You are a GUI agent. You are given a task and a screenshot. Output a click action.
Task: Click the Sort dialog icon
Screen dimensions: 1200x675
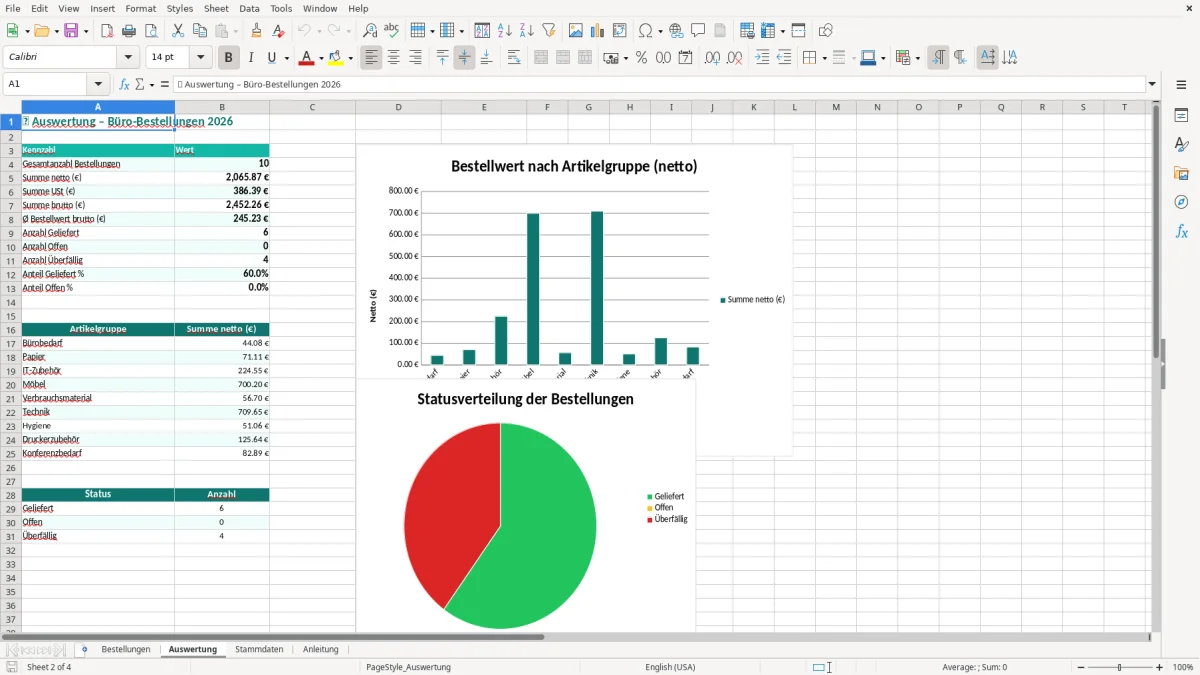[x=482, y=31]
